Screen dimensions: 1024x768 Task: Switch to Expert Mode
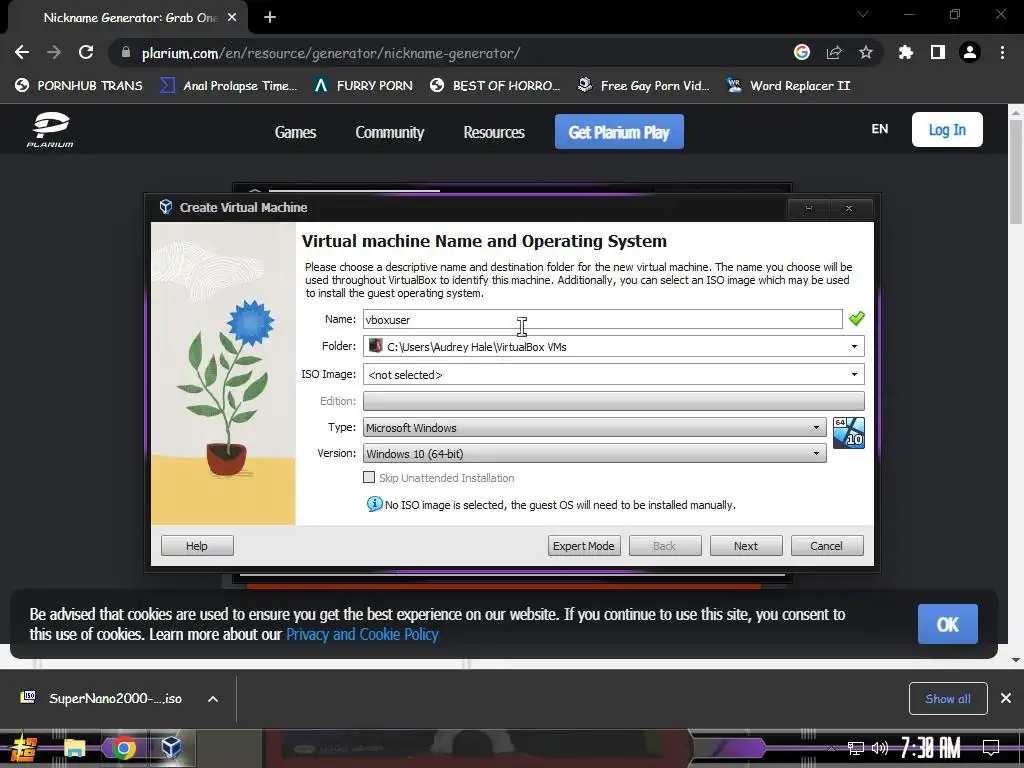[584, 545]
